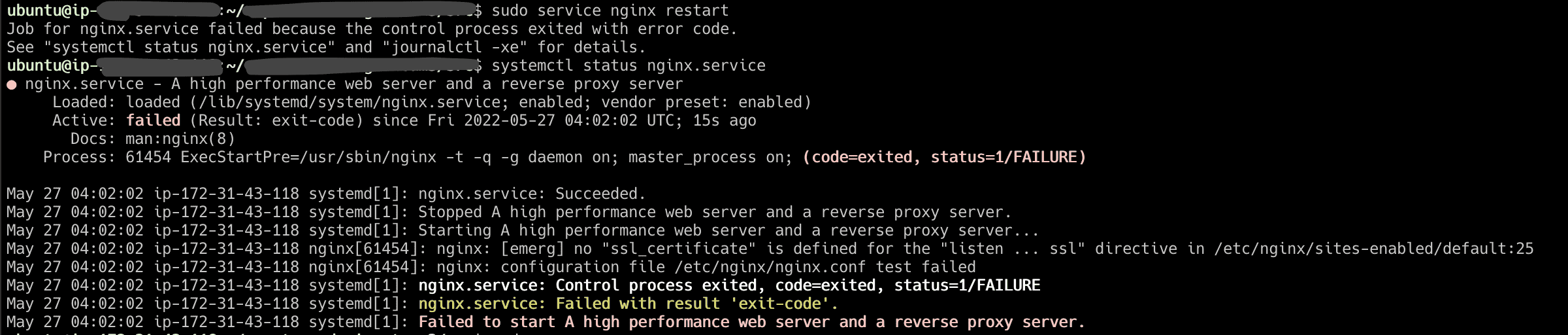The width and height of the screenshot is (1568, 335).
Task: Click 'Failed to start A high performance' log line
Action: 546,322
